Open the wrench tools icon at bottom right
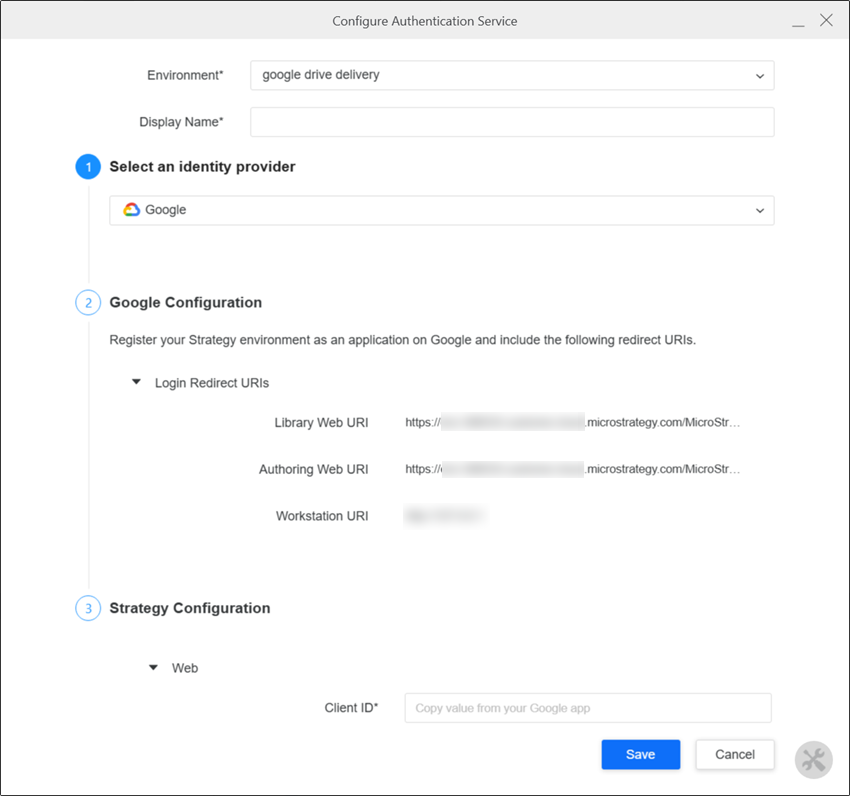 [813, 759]
